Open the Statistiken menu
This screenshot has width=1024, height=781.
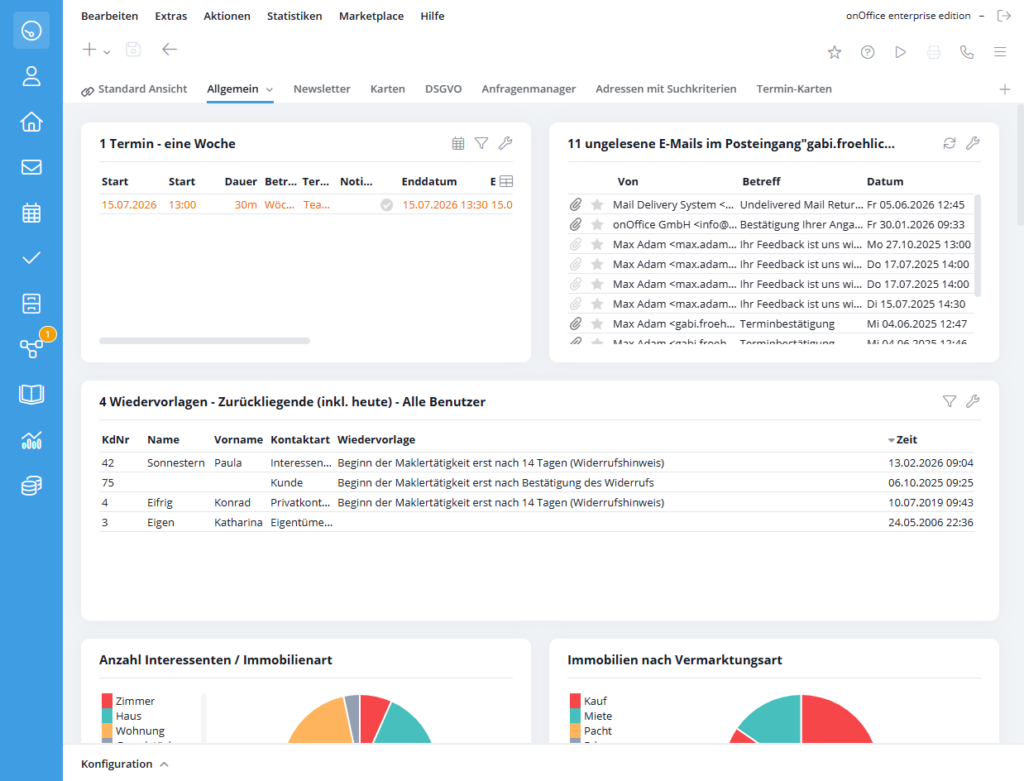pyautogui.click(x=295, y=16)
